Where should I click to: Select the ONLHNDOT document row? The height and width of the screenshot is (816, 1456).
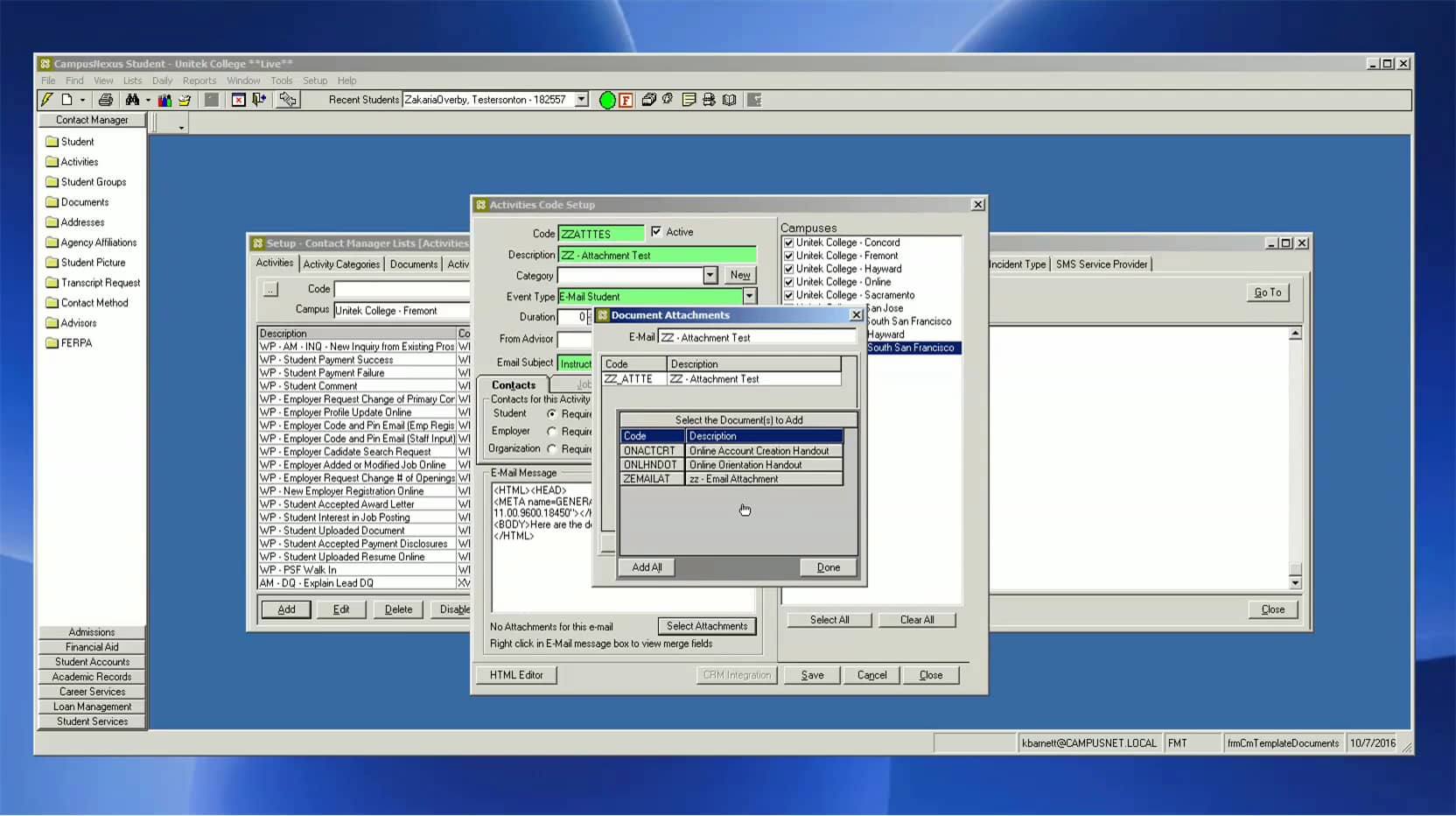point(731,465)
